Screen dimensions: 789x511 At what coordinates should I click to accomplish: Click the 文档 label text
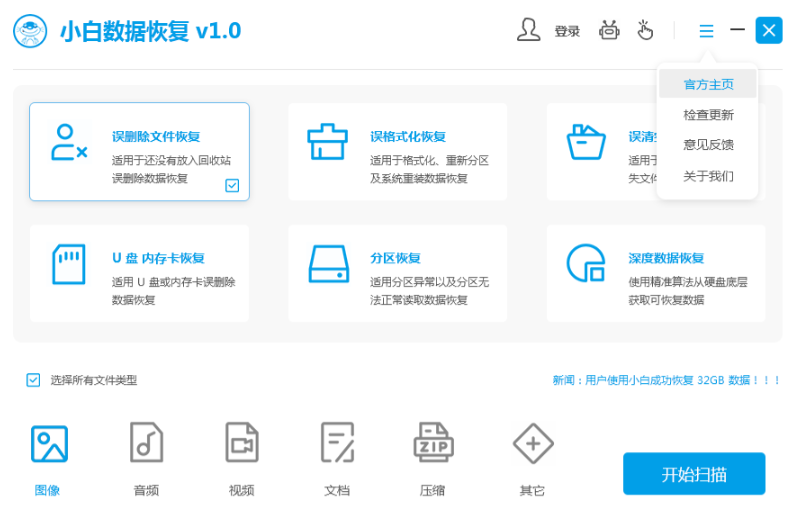[x=337, y=490]
